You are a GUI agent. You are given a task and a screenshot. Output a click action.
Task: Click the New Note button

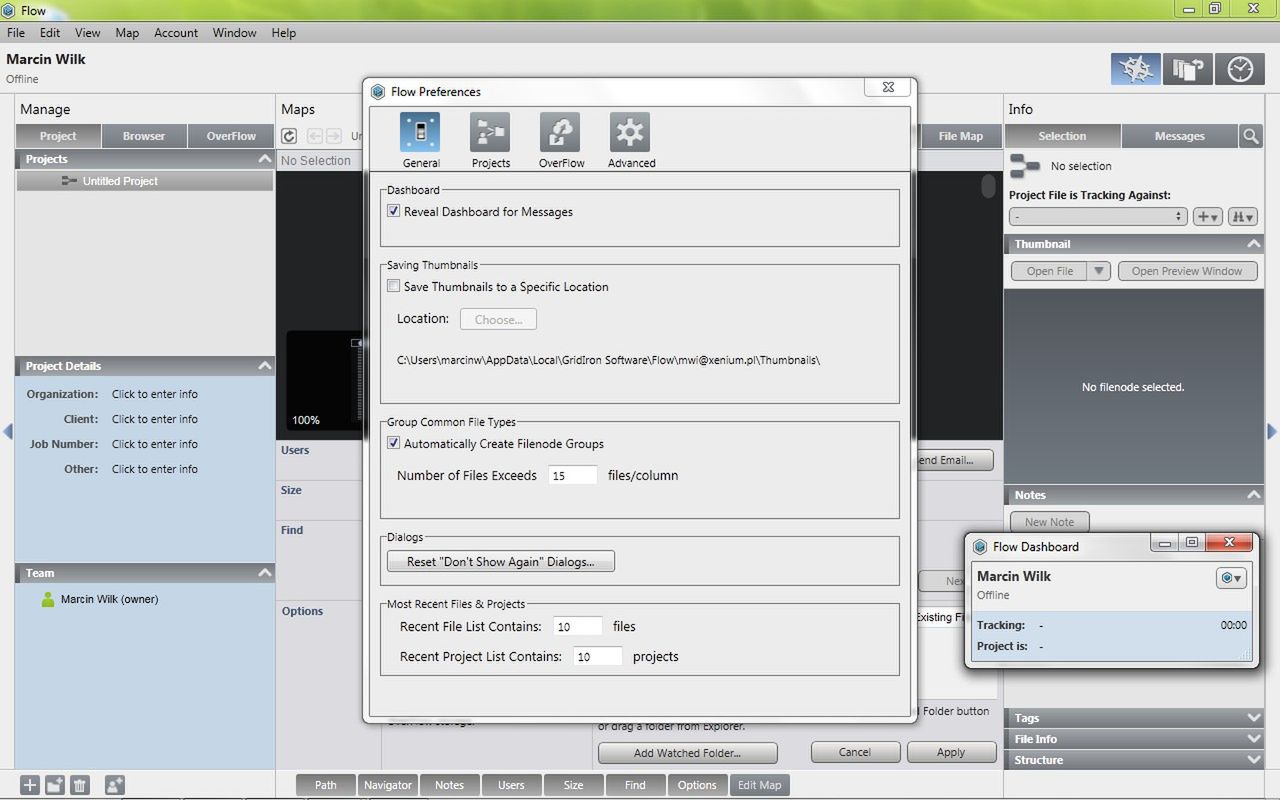(1049, 522)
